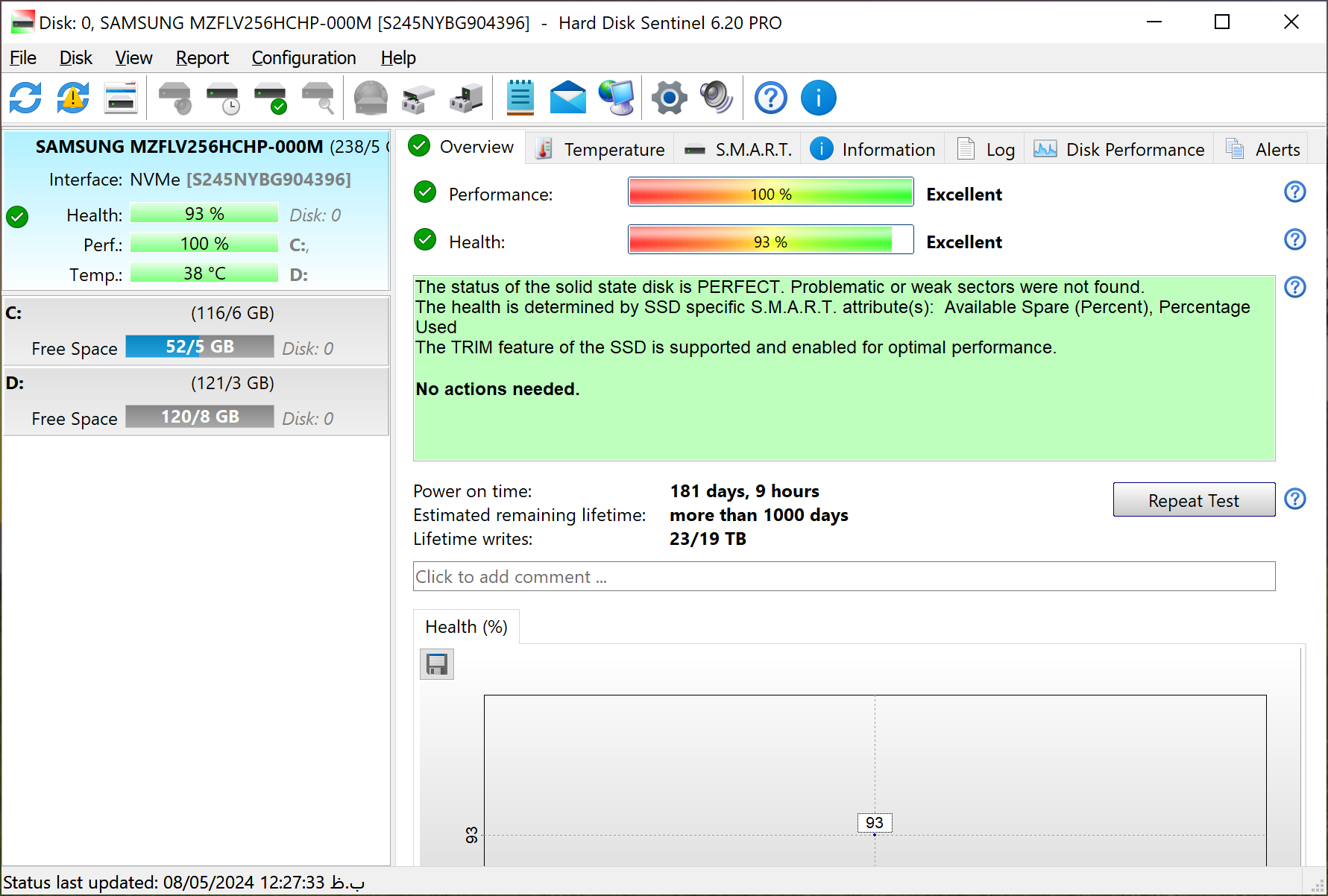This screenshot has height=896, width=1328.
Task: Click help icon beside Performance row
Action: click(x=1295, y=192)
